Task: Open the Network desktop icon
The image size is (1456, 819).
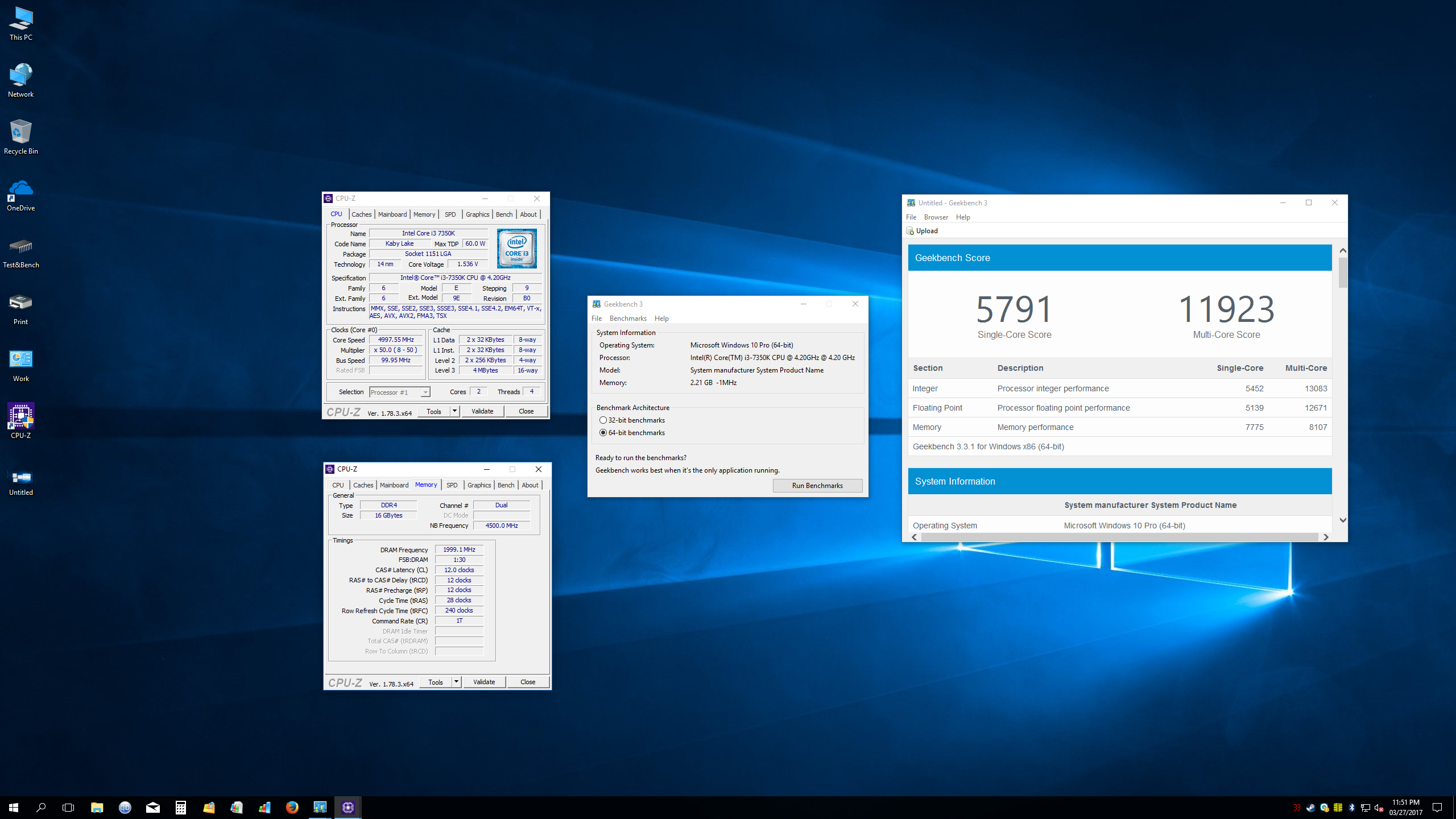Action: coord(21,81)
